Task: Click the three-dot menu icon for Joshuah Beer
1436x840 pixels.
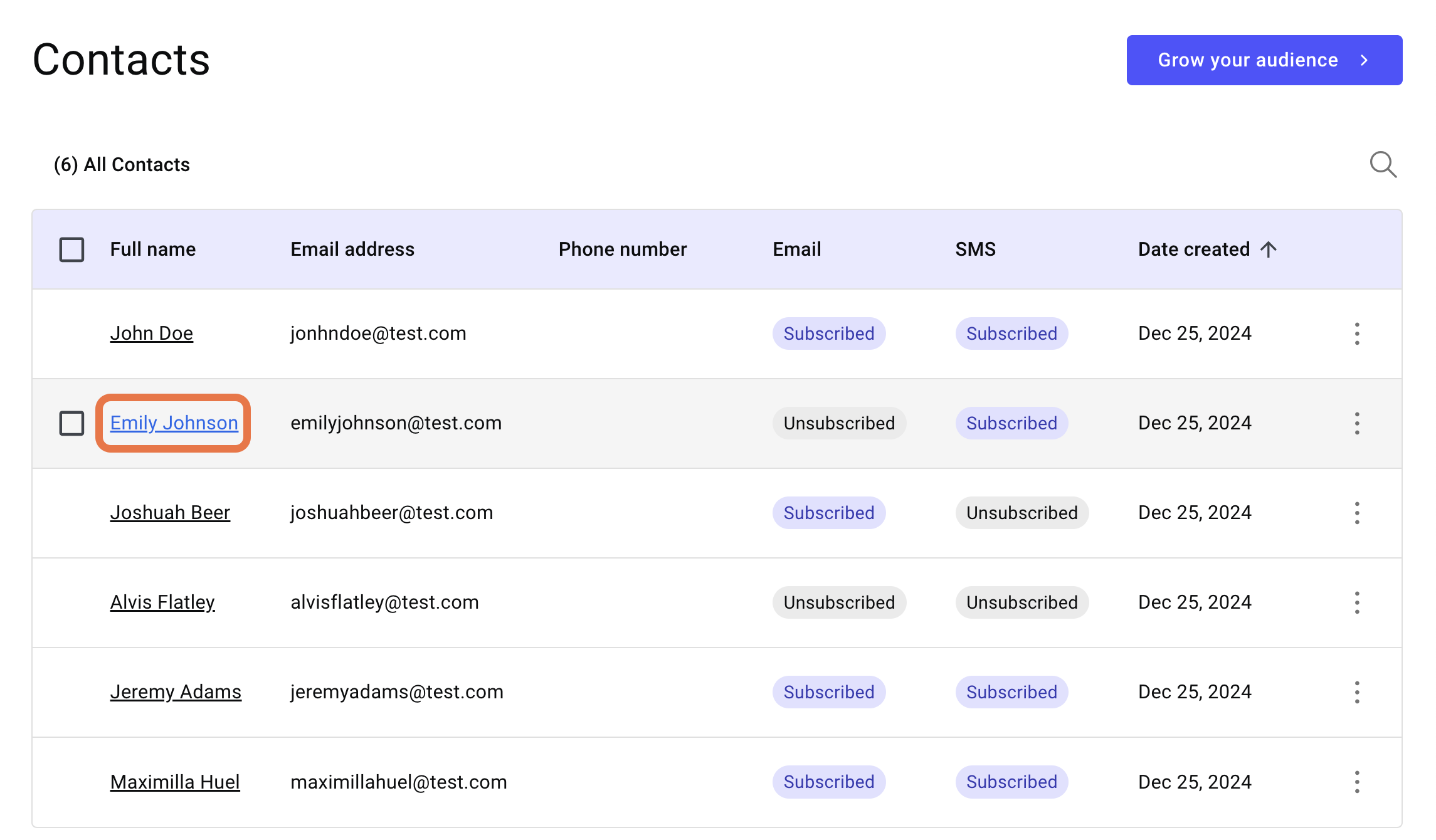Action: pyautogui.click(x=1356, y=513)
